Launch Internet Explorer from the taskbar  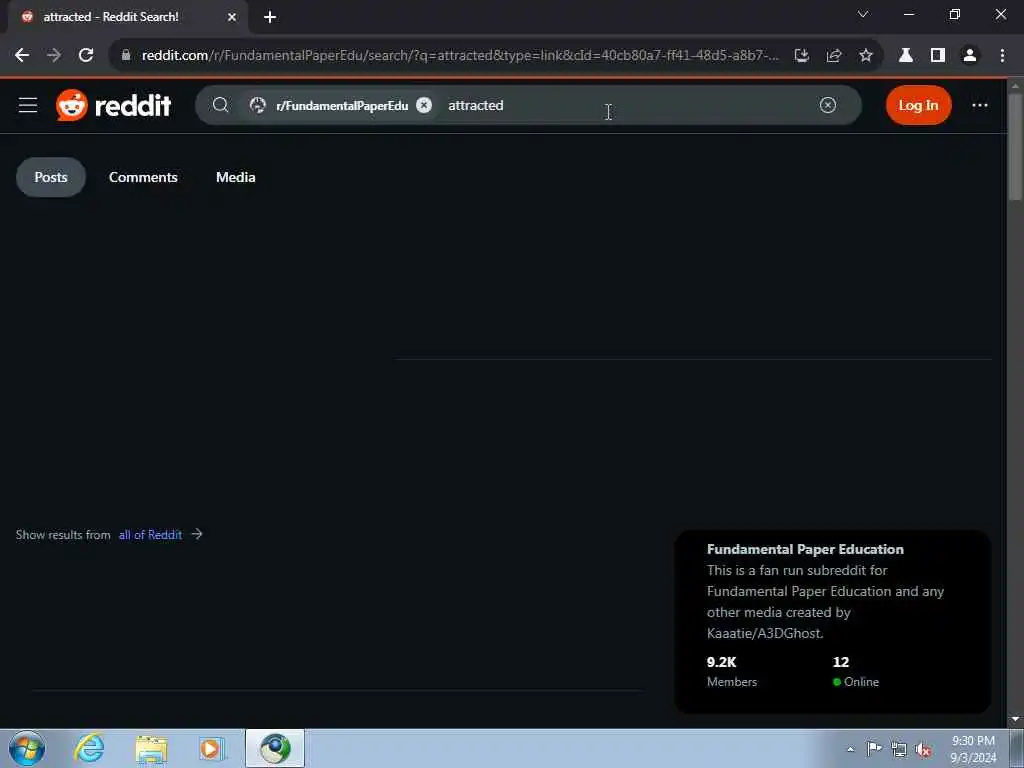click(89, 748)
